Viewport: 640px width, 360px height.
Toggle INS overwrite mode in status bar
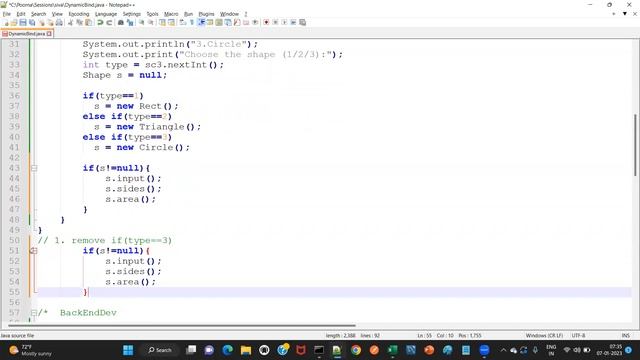[x=625, y=336]
